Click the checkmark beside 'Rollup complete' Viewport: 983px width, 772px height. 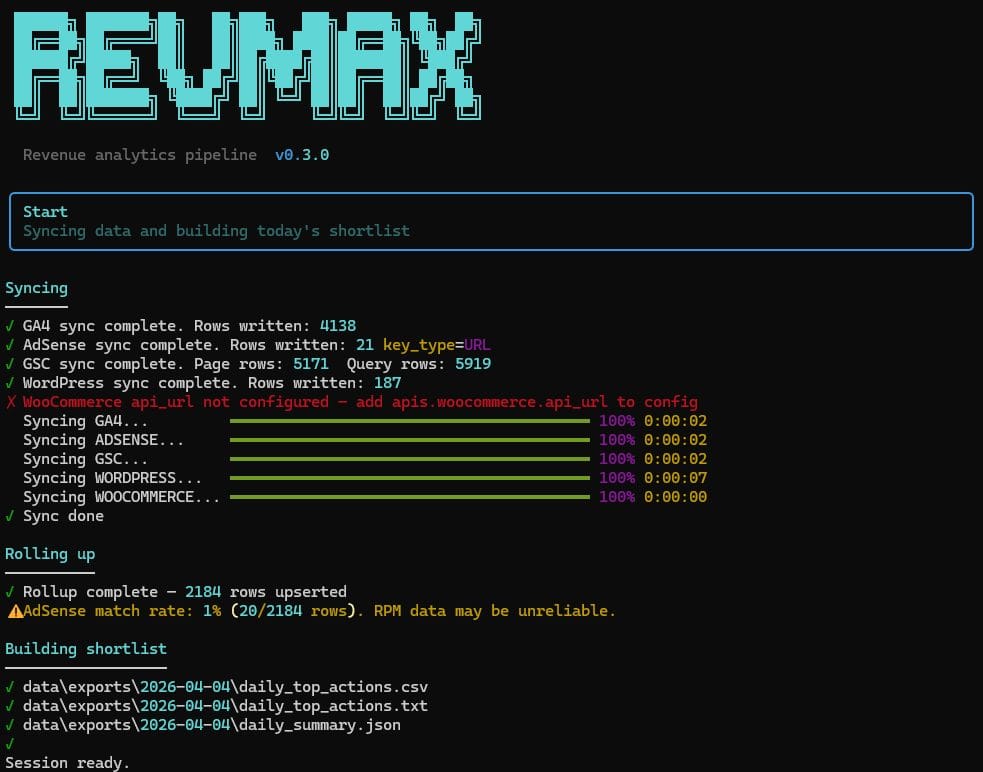[10, 592]
